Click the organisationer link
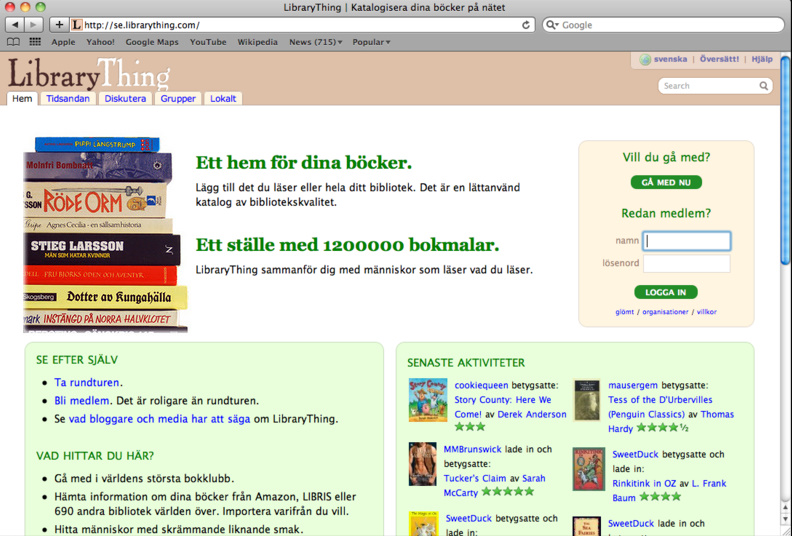 [x=665, y=312]
